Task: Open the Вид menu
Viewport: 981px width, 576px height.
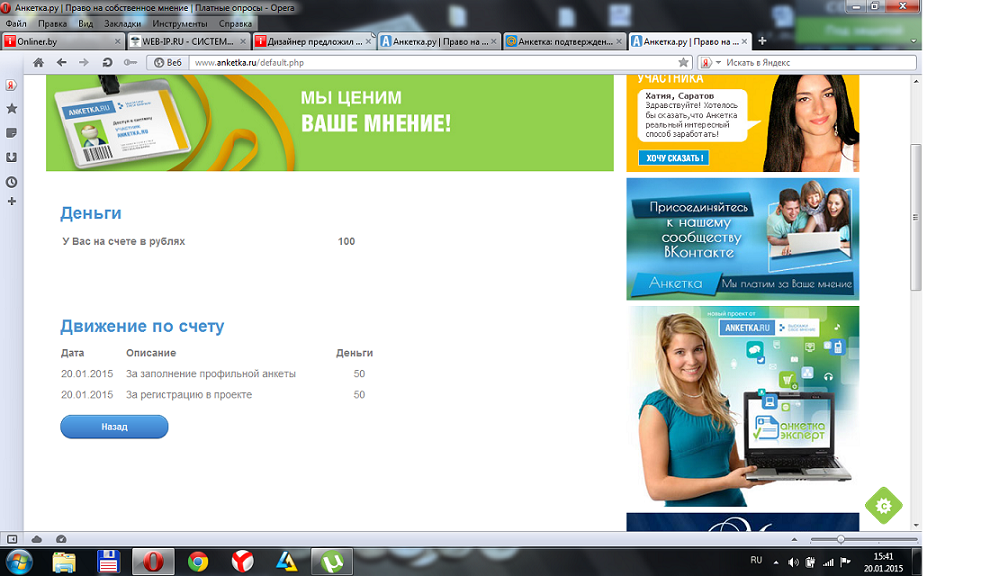Action: point(85,24)
